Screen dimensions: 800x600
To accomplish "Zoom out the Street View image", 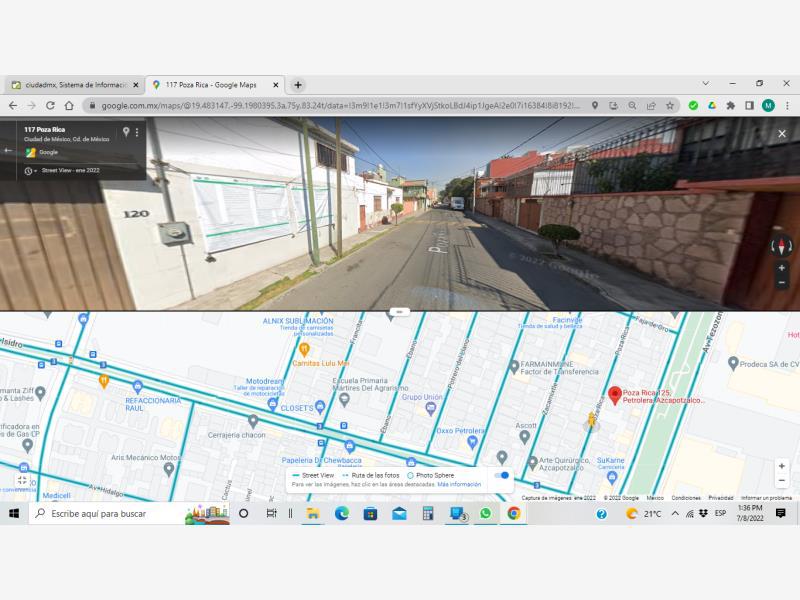I will 781,282.
